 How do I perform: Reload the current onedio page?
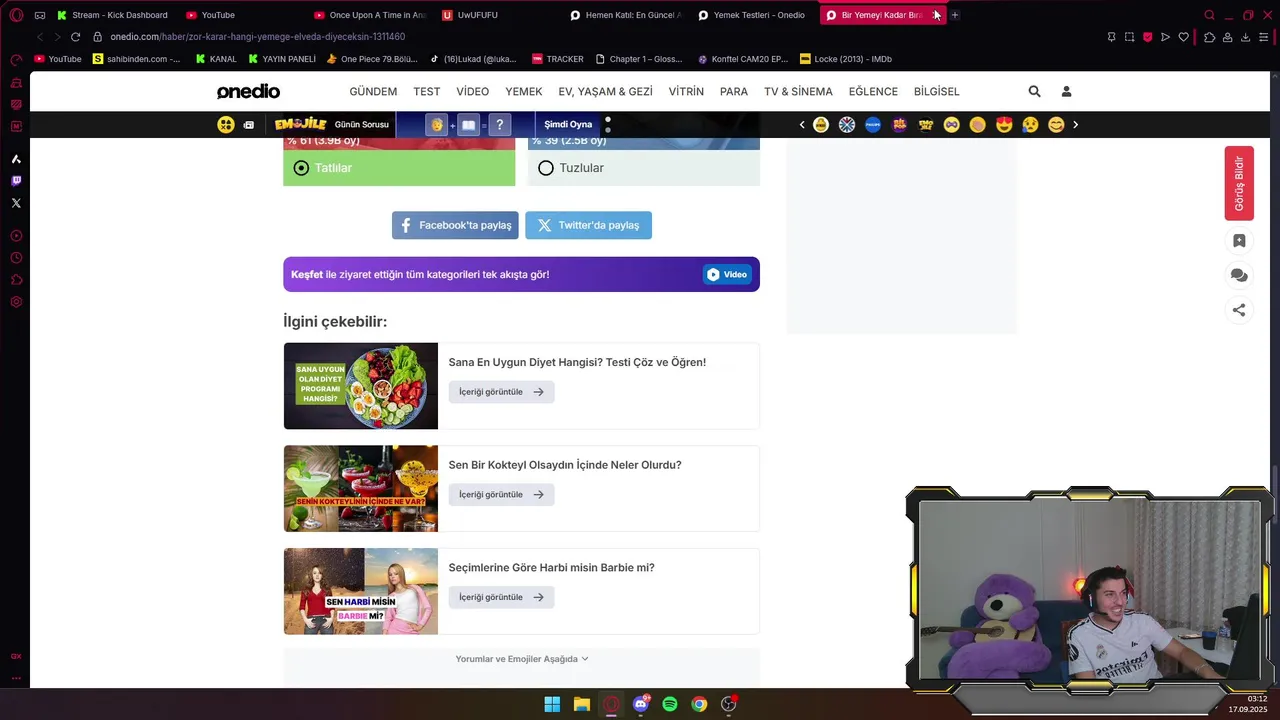click(x=75, y=37)
